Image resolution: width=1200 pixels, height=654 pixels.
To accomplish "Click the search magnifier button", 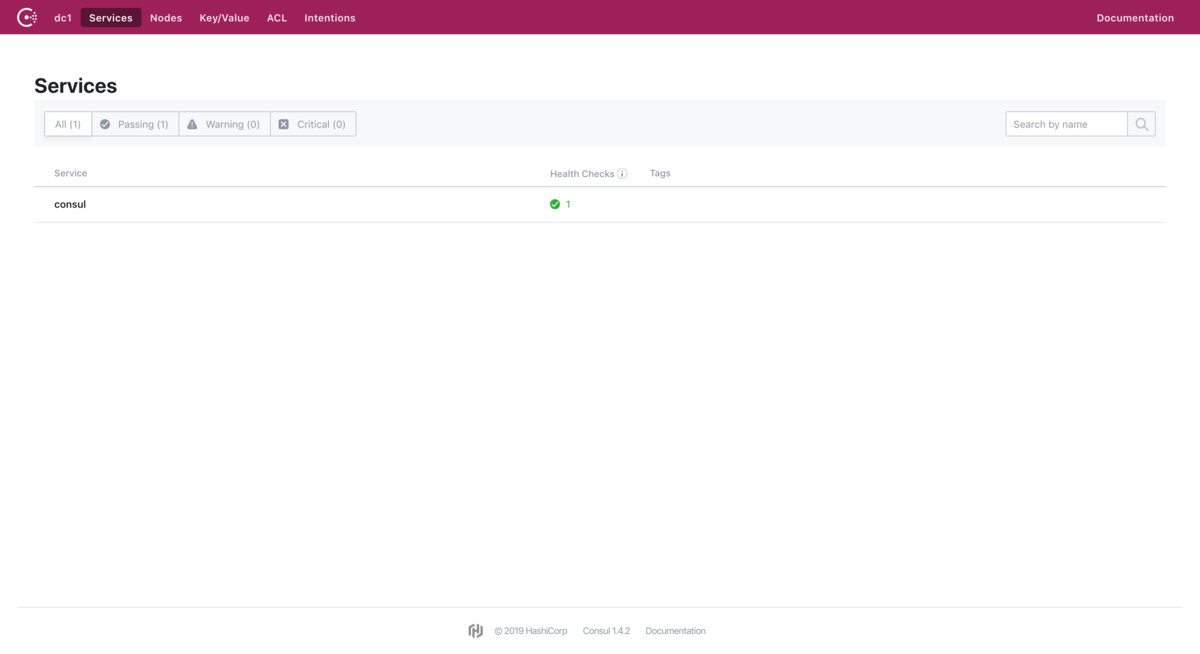I will pyautogui.click(x=1142, y=124).
